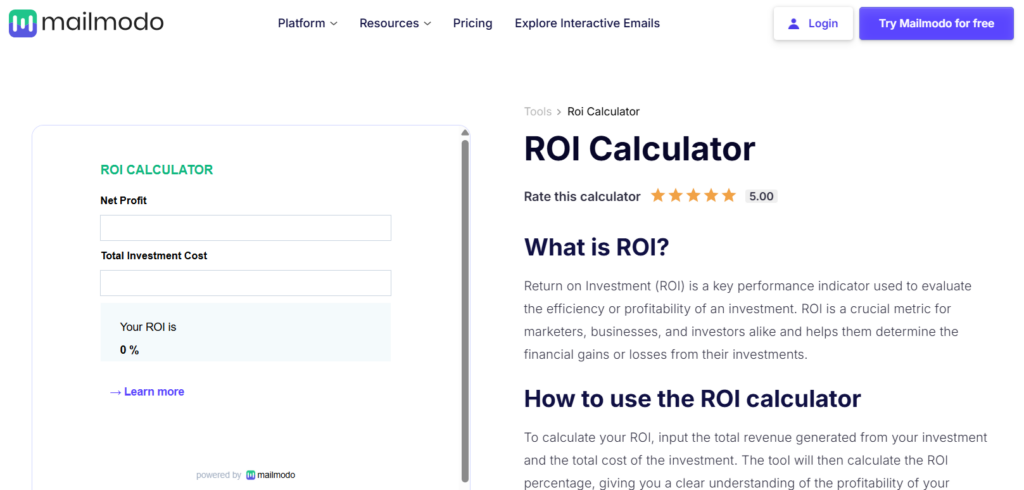Screen dimensions: 1024x490
Task: Click the small mailmodo logo in powered-by footer
Action: pyautogui.click(x=251, y=475)
